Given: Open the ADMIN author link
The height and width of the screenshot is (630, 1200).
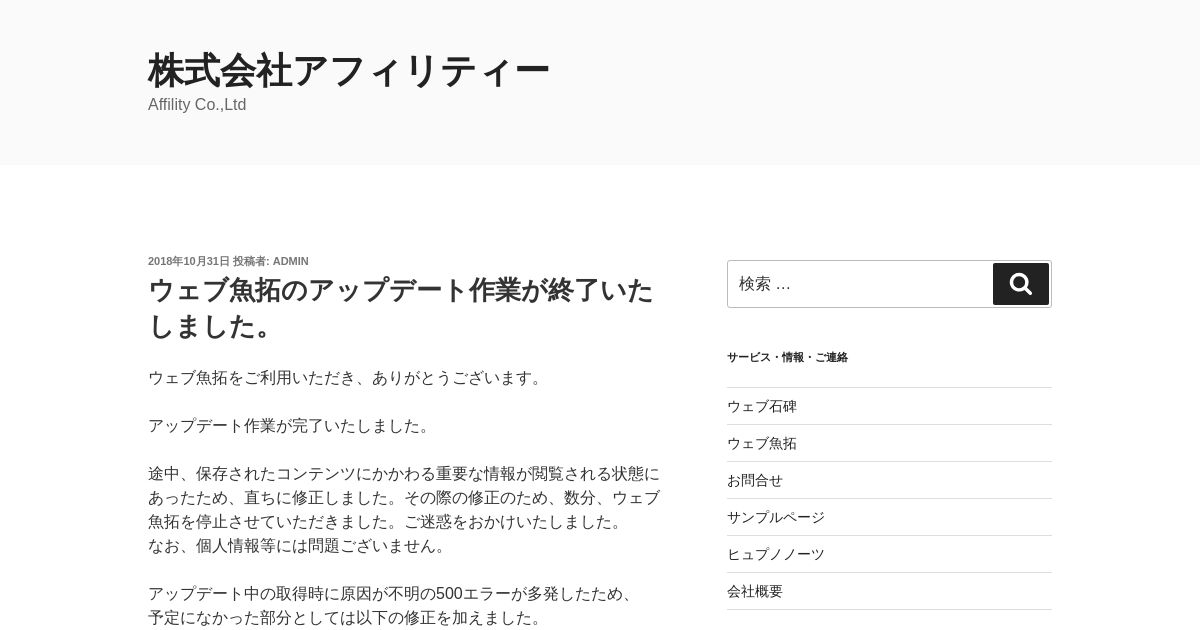Looking at the screenshot, I should tap(291, 261).
